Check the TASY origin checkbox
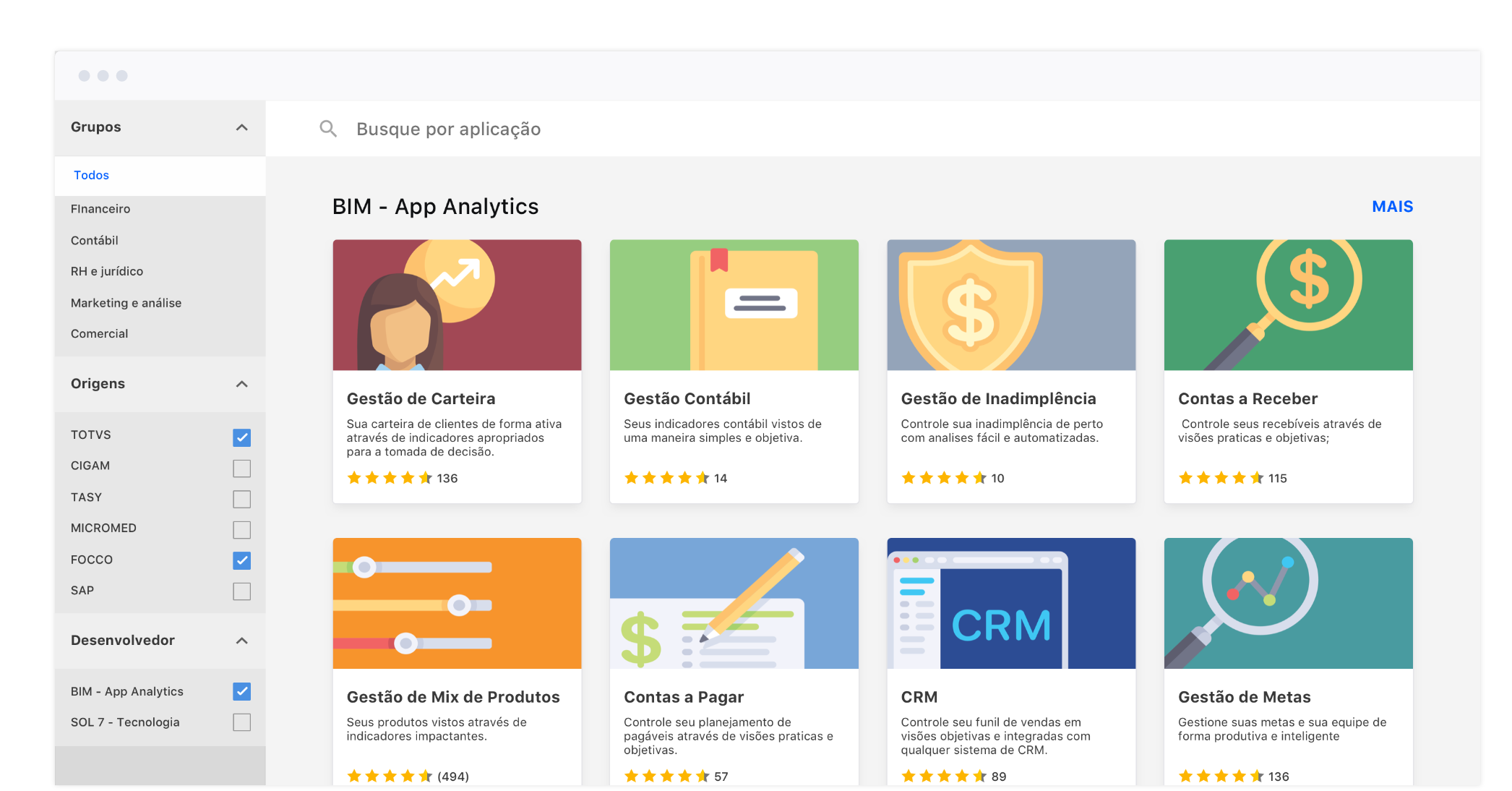The width and height of the screenshot is (1512, 791). (x=242, y=500)
